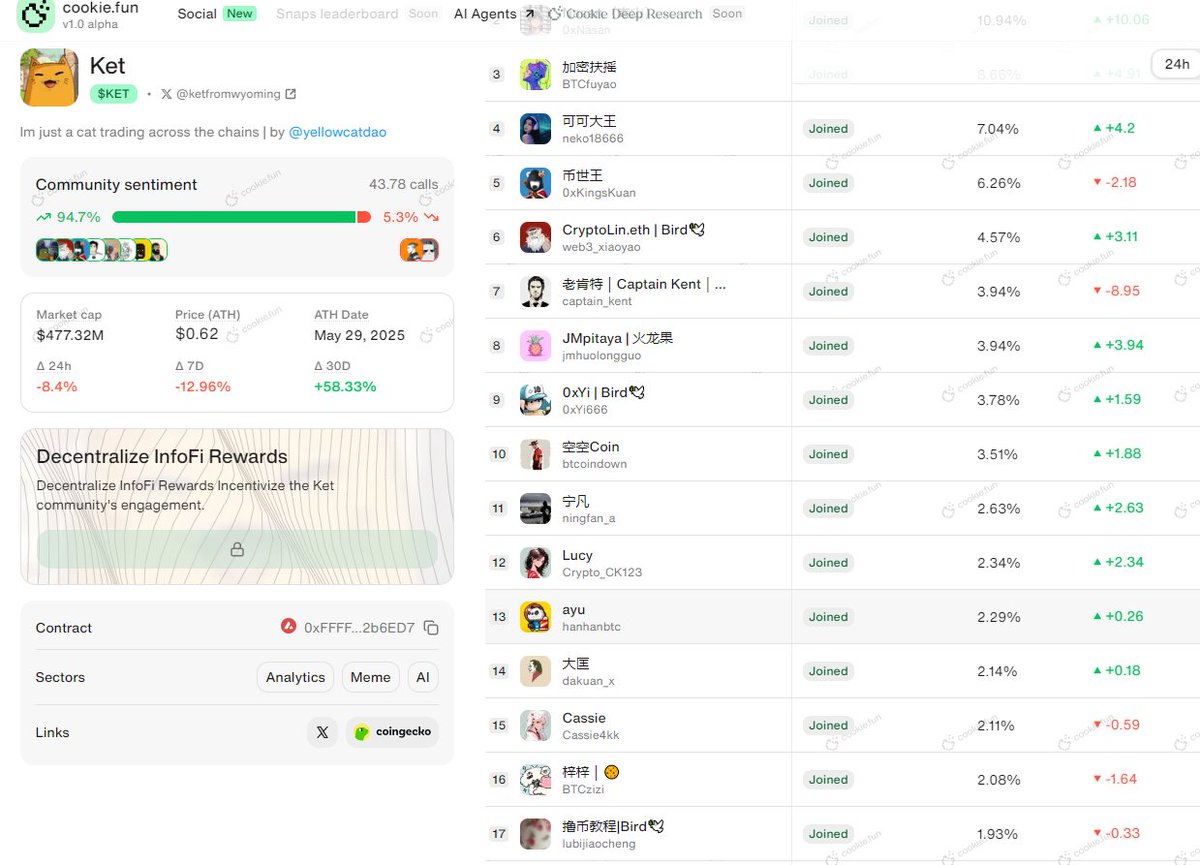Image resolution: width=1200 pixels, height=865 pixels.
Task: Select the Lucy name in row 12
Action: click(x=577, y=555)
